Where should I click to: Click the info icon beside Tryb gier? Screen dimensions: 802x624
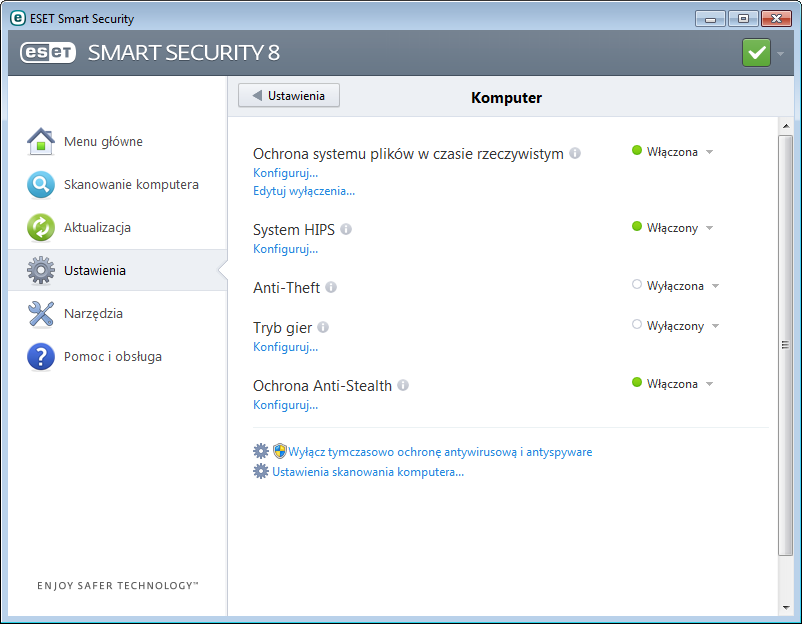click(323, 327)
